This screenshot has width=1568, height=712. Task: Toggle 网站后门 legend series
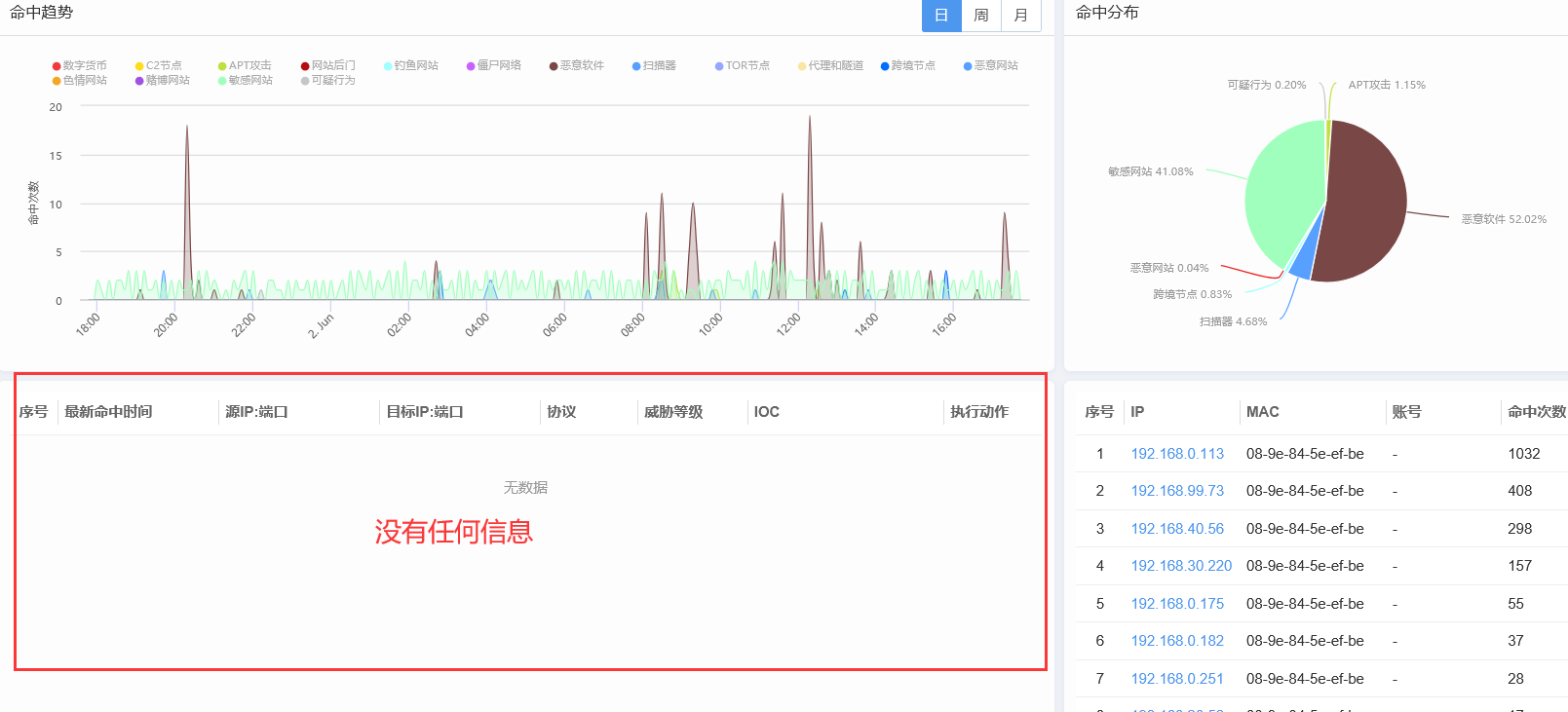pyautogui.click(x=328, y=65)
